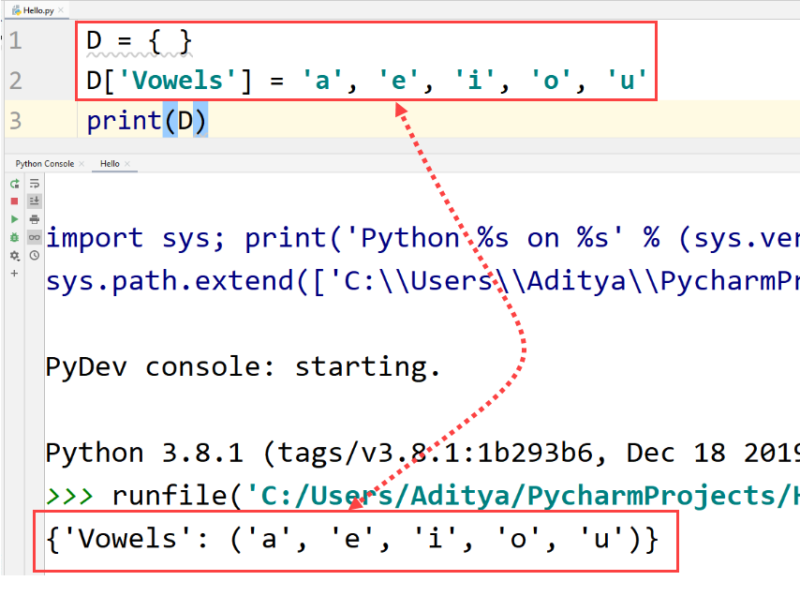
Task: Click the green Attach Debugger bug icon
Action: (14, 237)
